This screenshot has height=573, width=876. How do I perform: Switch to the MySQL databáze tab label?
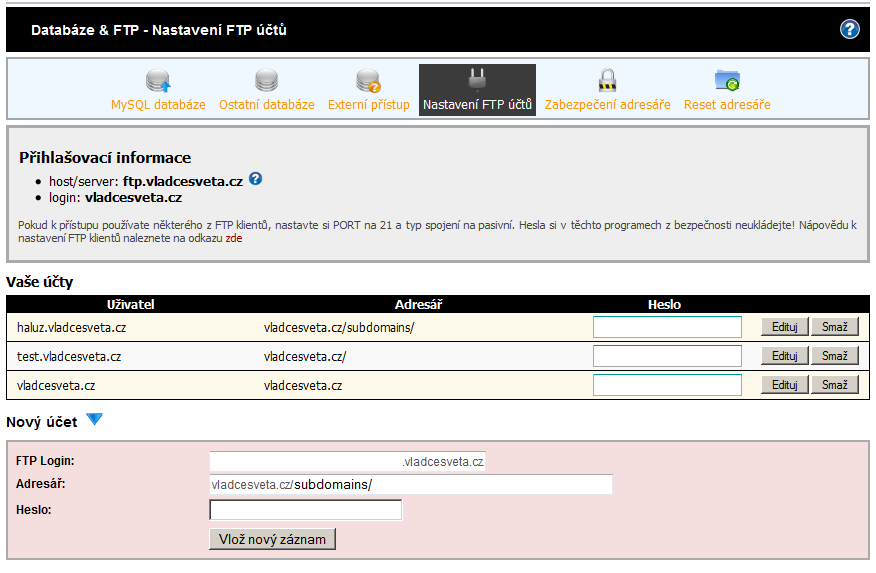158,105
